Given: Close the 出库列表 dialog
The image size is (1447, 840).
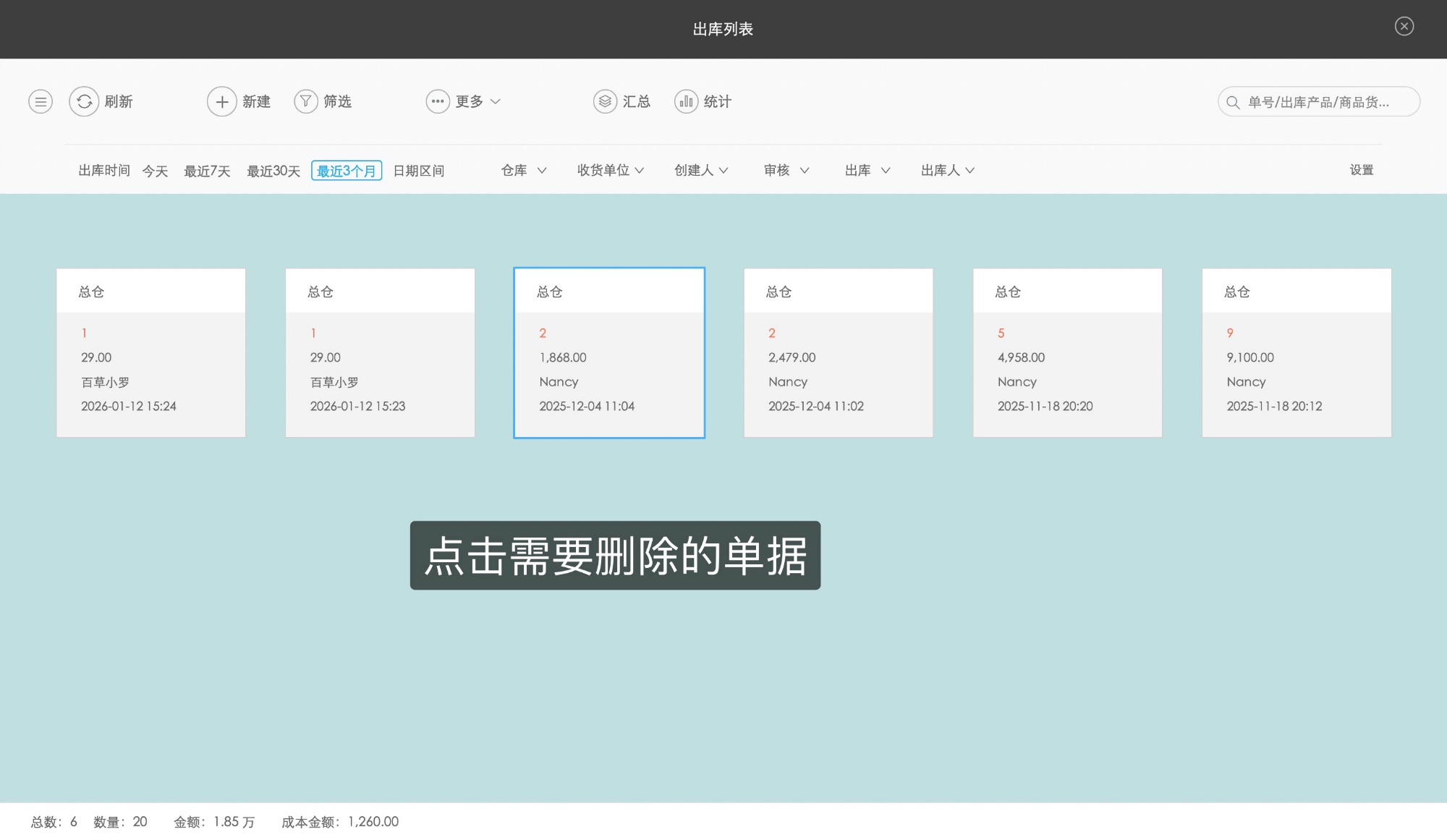Looking at the screenshot, I should pos(1404,26).
